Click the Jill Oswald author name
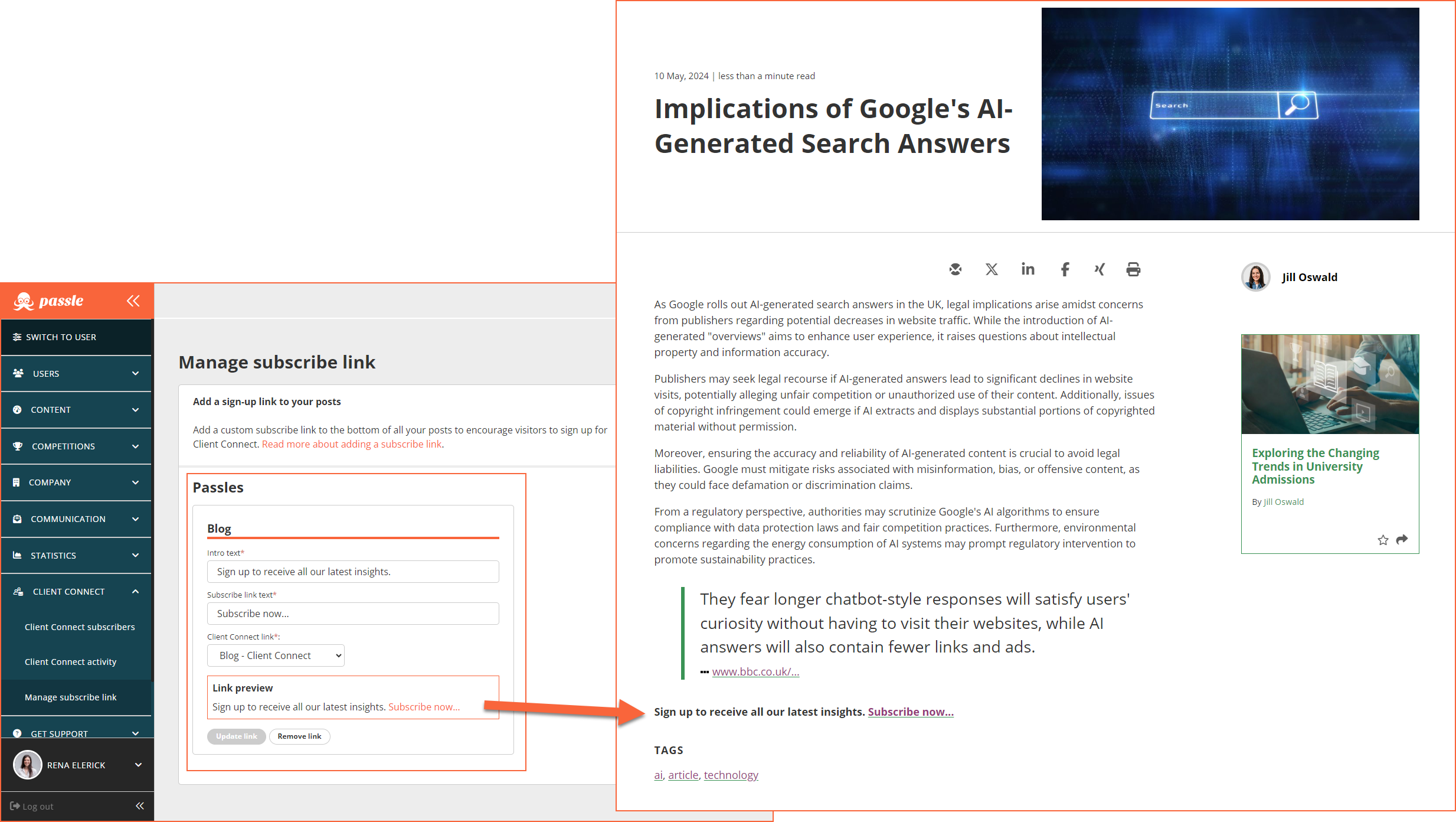 (x=1310, y=278)
